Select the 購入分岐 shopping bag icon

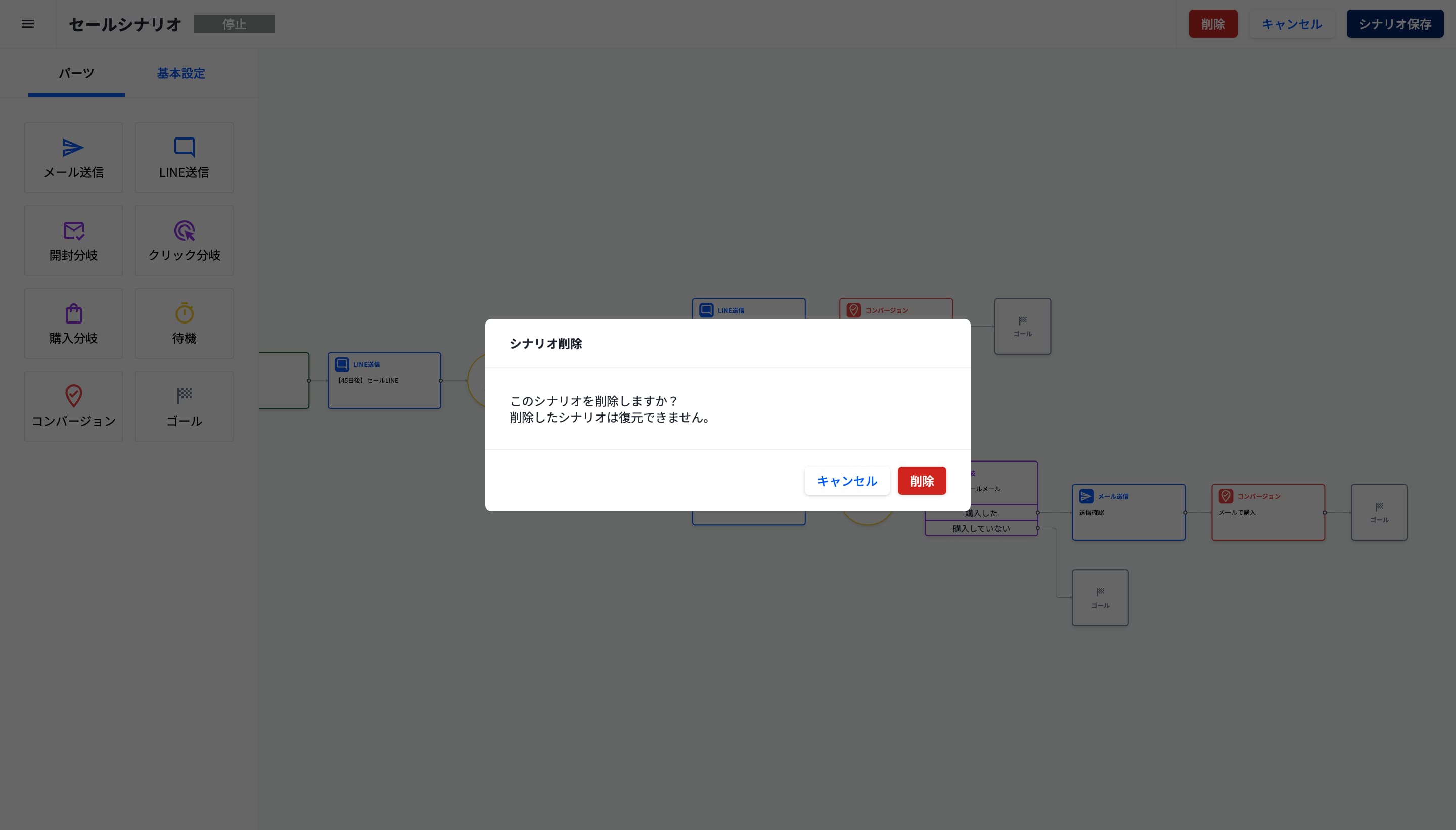coord(73,313)
